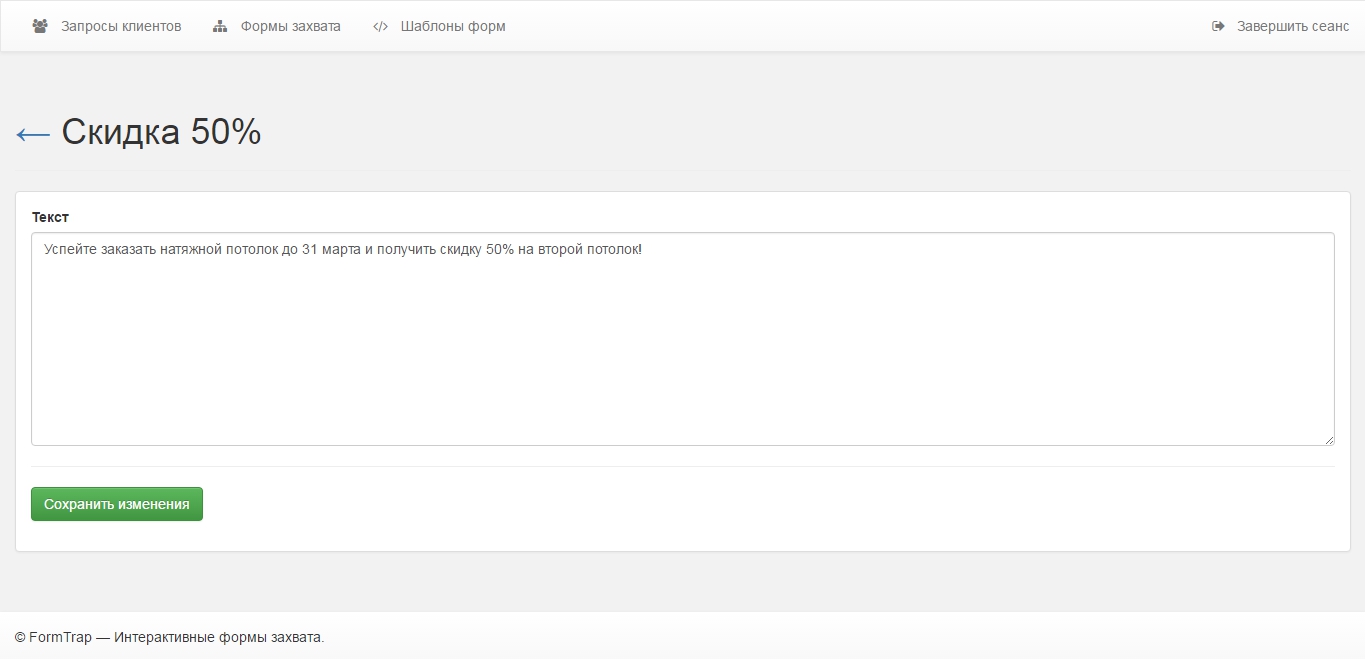The width and height of the screenshot is (1365, 659).
Task: Click the empty space in the top navigation bar
Action: click(x=850, y=26)
